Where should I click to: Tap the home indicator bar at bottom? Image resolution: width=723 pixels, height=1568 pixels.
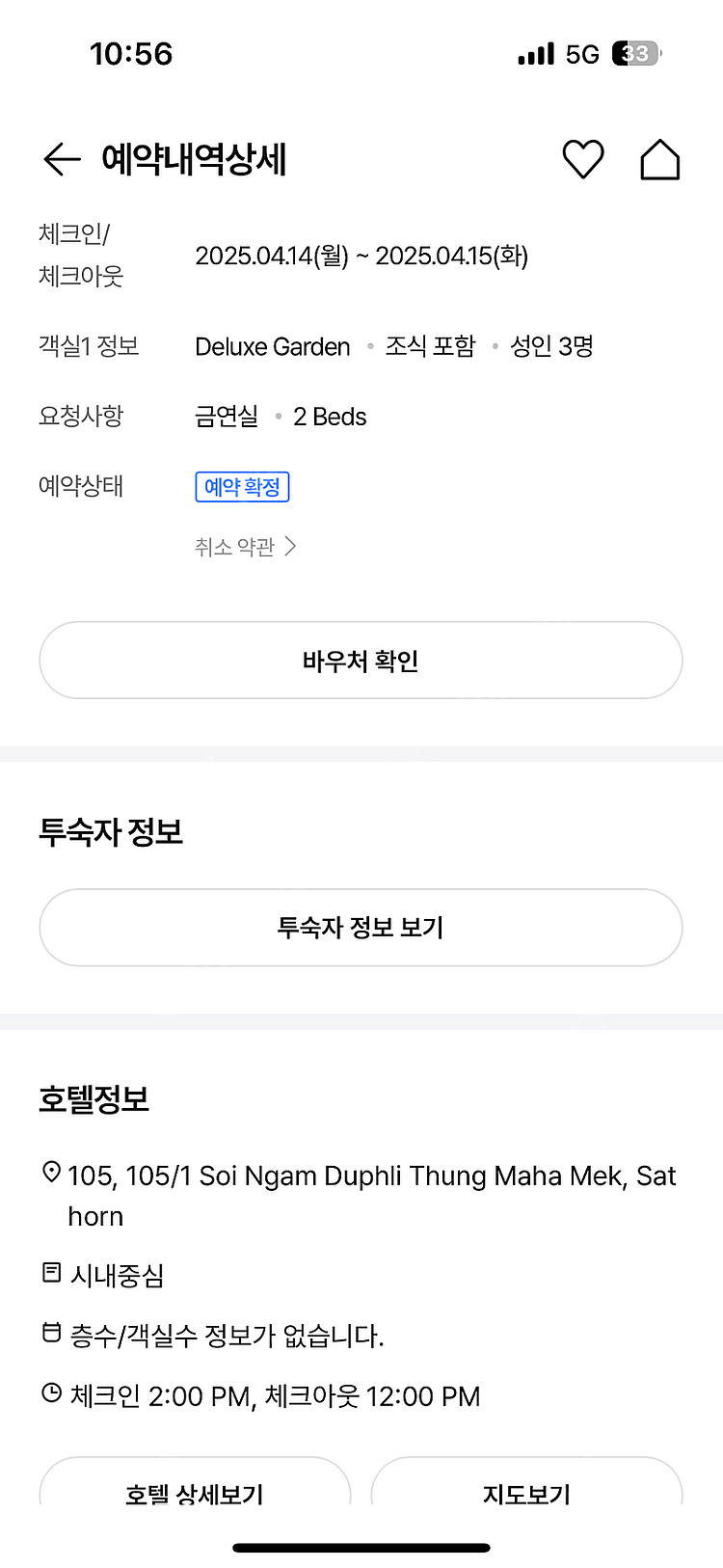(361, 1548)
